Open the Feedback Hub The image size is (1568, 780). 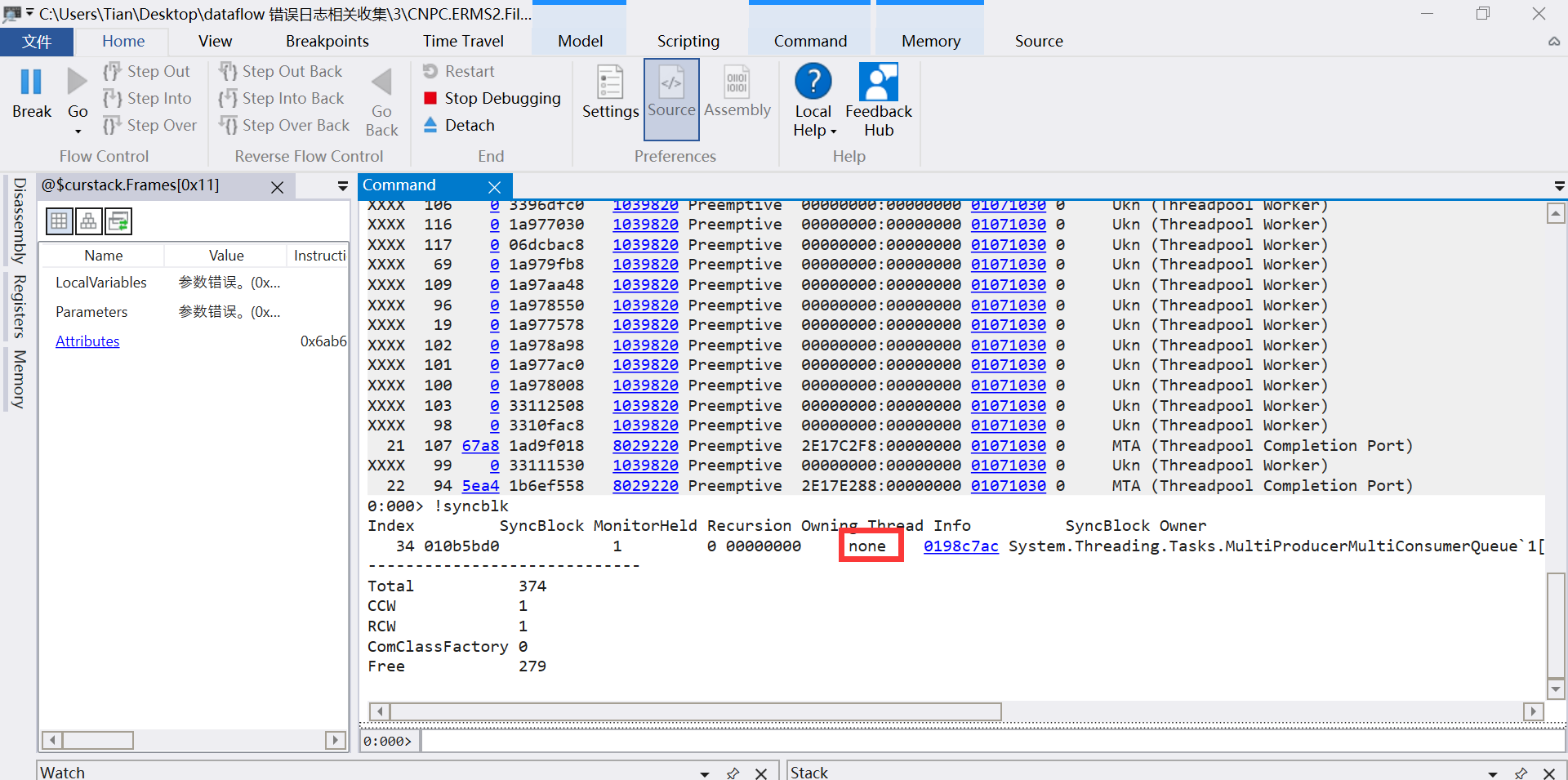coord(879,99)
